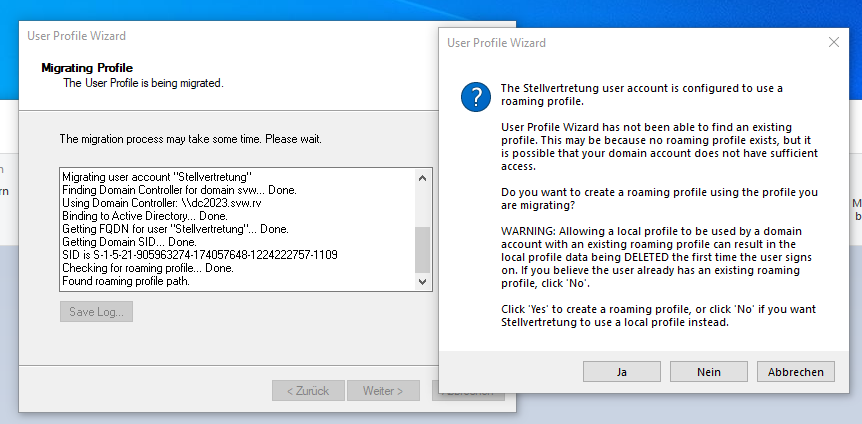Click the 'Weiter >' button
Image resolution: width=862 pixels, height=424 pixels.
coord(383,390)
